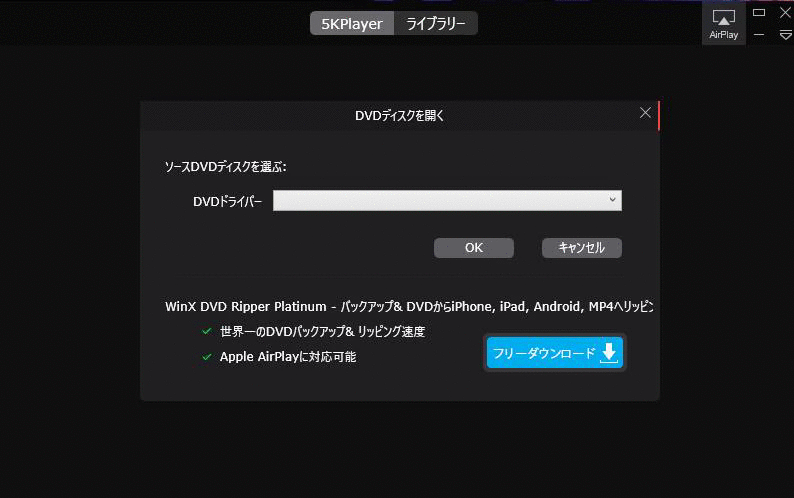Open the AirPlay icon in title bar
This screenshot has width=794, height=498.
724,23
